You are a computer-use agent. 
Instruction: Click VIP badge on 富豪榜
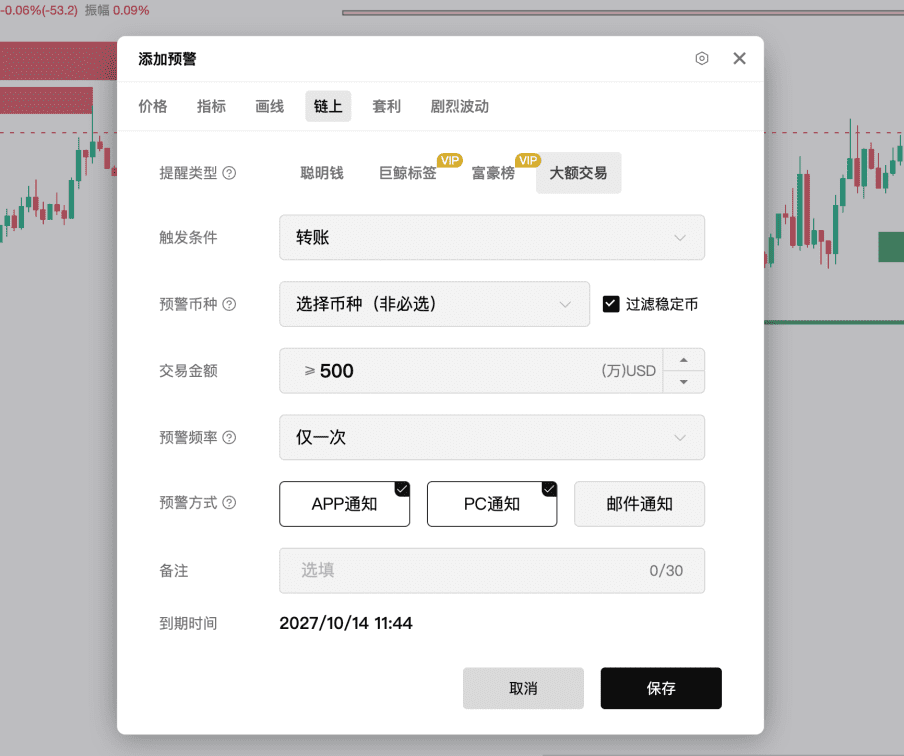pos(528,160)
